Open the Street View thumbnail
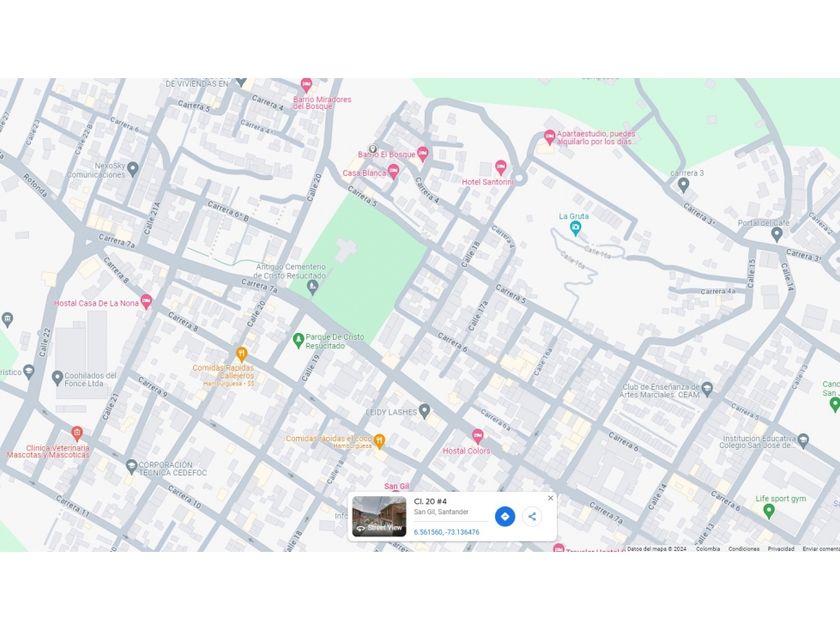840x630 pixels. pyautogui.click(x=379, y=516)
